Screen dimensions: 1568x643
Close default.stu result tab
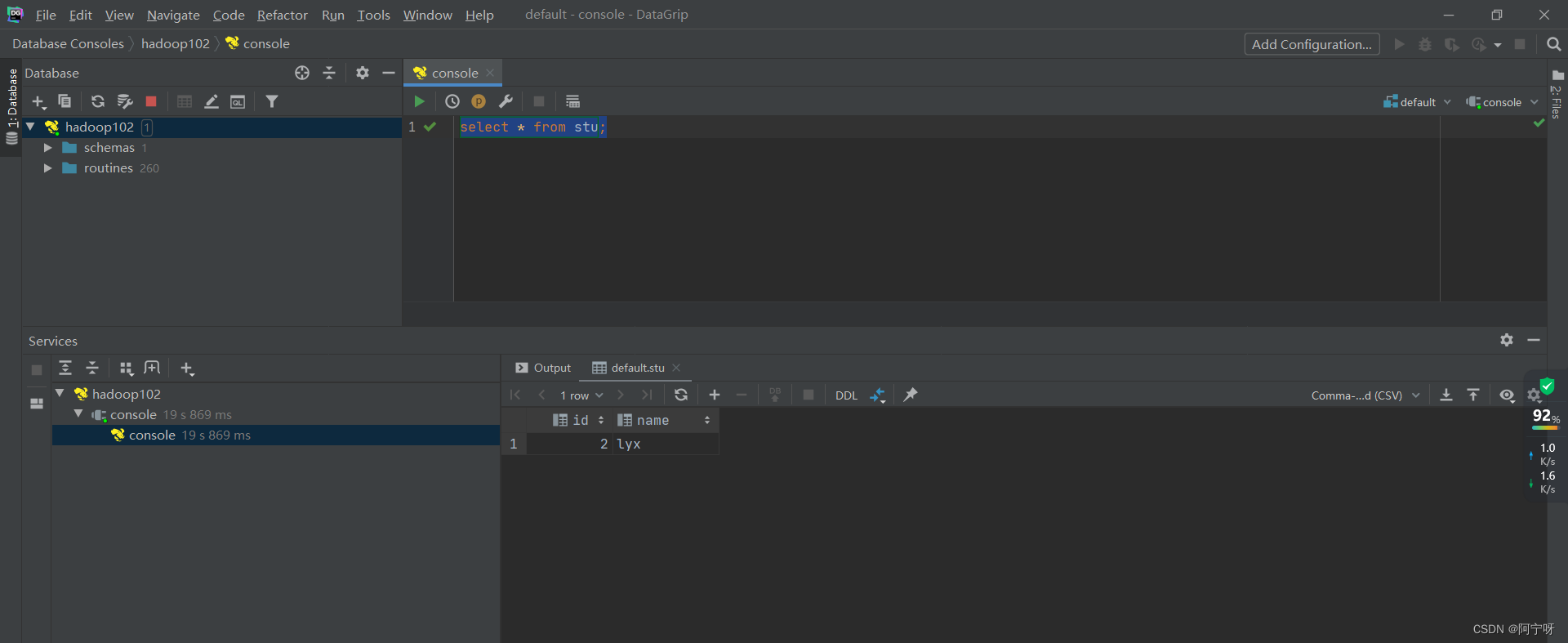(x=676, y=368)
